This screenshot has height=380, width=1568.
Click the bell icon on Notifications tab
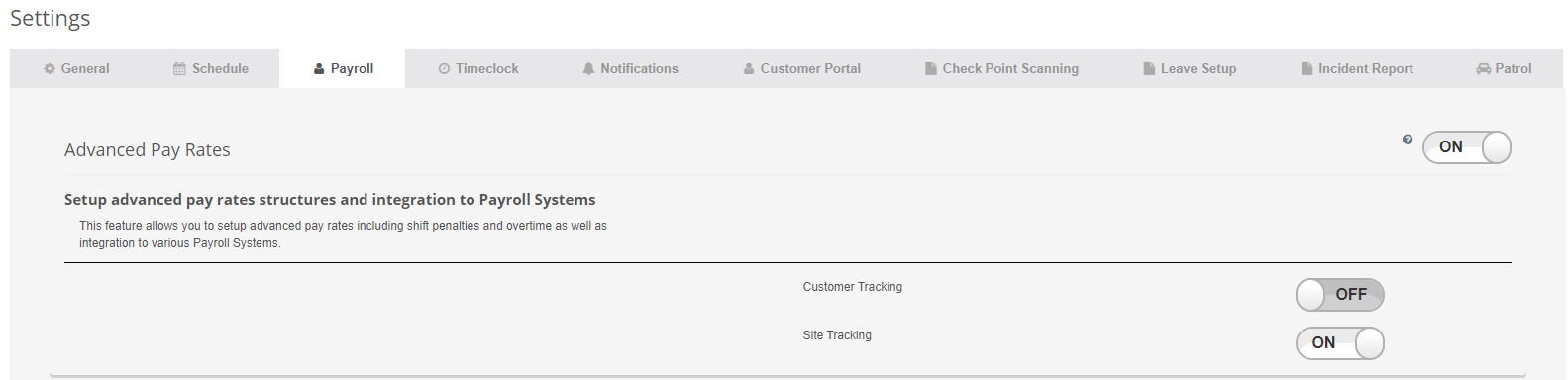pos(588,69)
